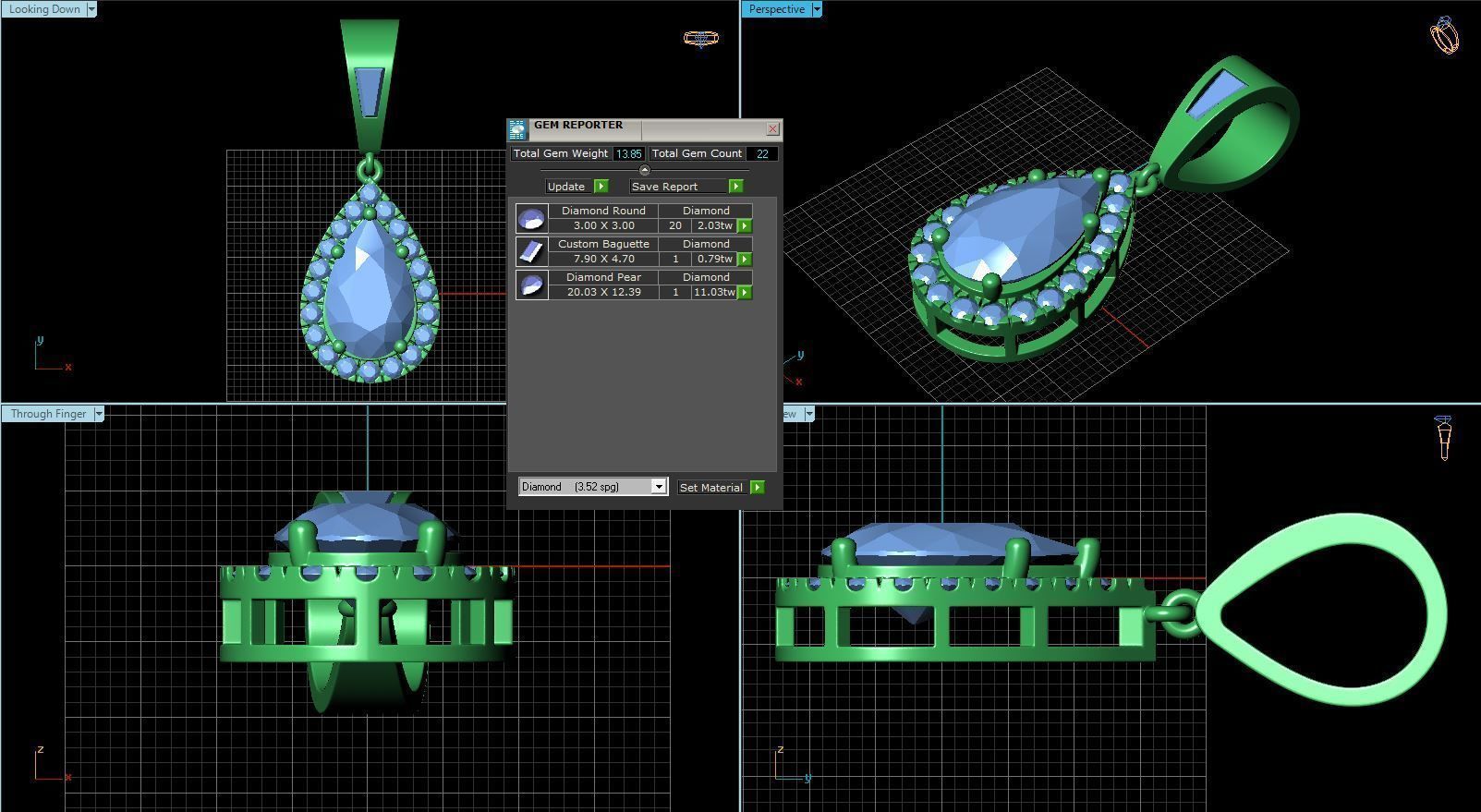Viewport: 1481px width, 812px height.
Task: Click the Gem Reporter title bar icon
Action: point(517,129)
